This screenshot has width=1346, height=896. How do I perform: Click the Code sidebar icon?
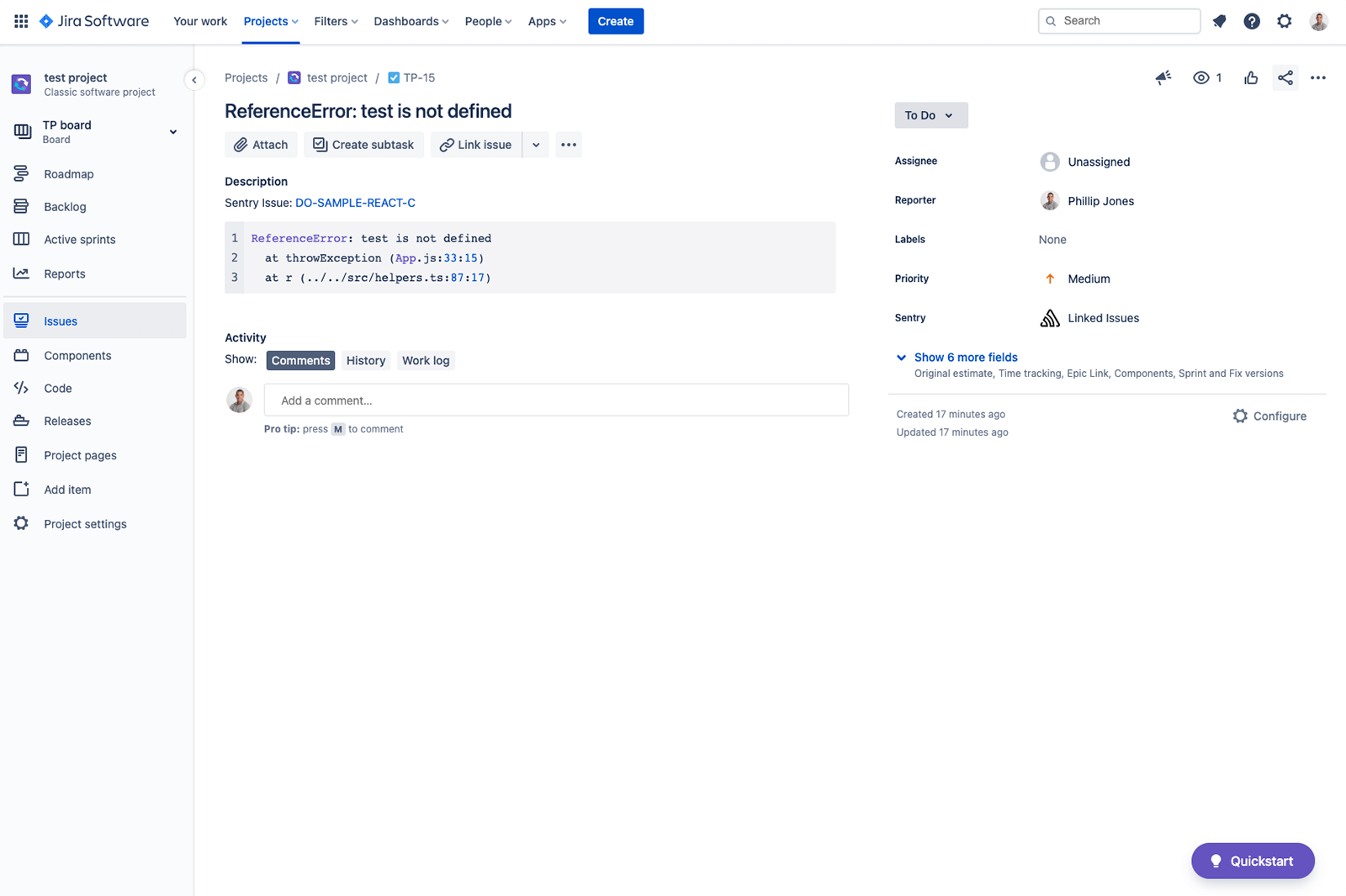click(x=21, y=388)
